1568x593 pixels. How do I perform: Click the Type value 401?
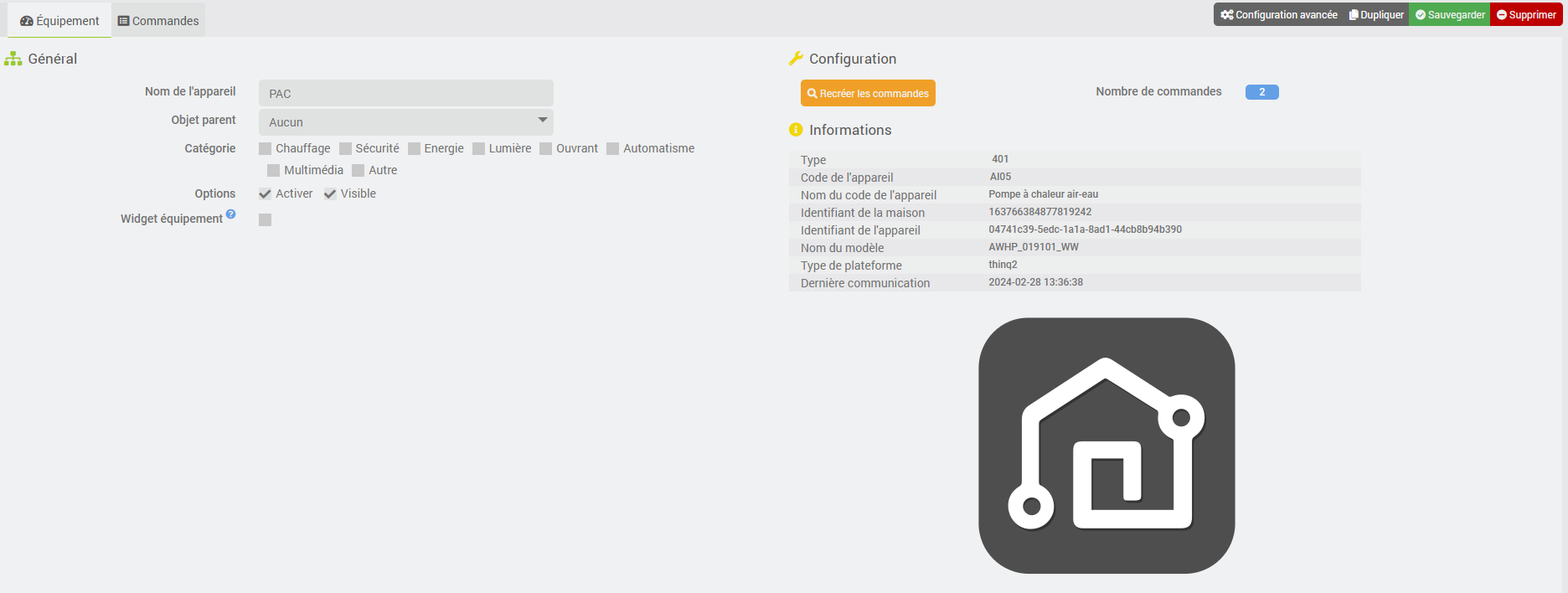1000,159
